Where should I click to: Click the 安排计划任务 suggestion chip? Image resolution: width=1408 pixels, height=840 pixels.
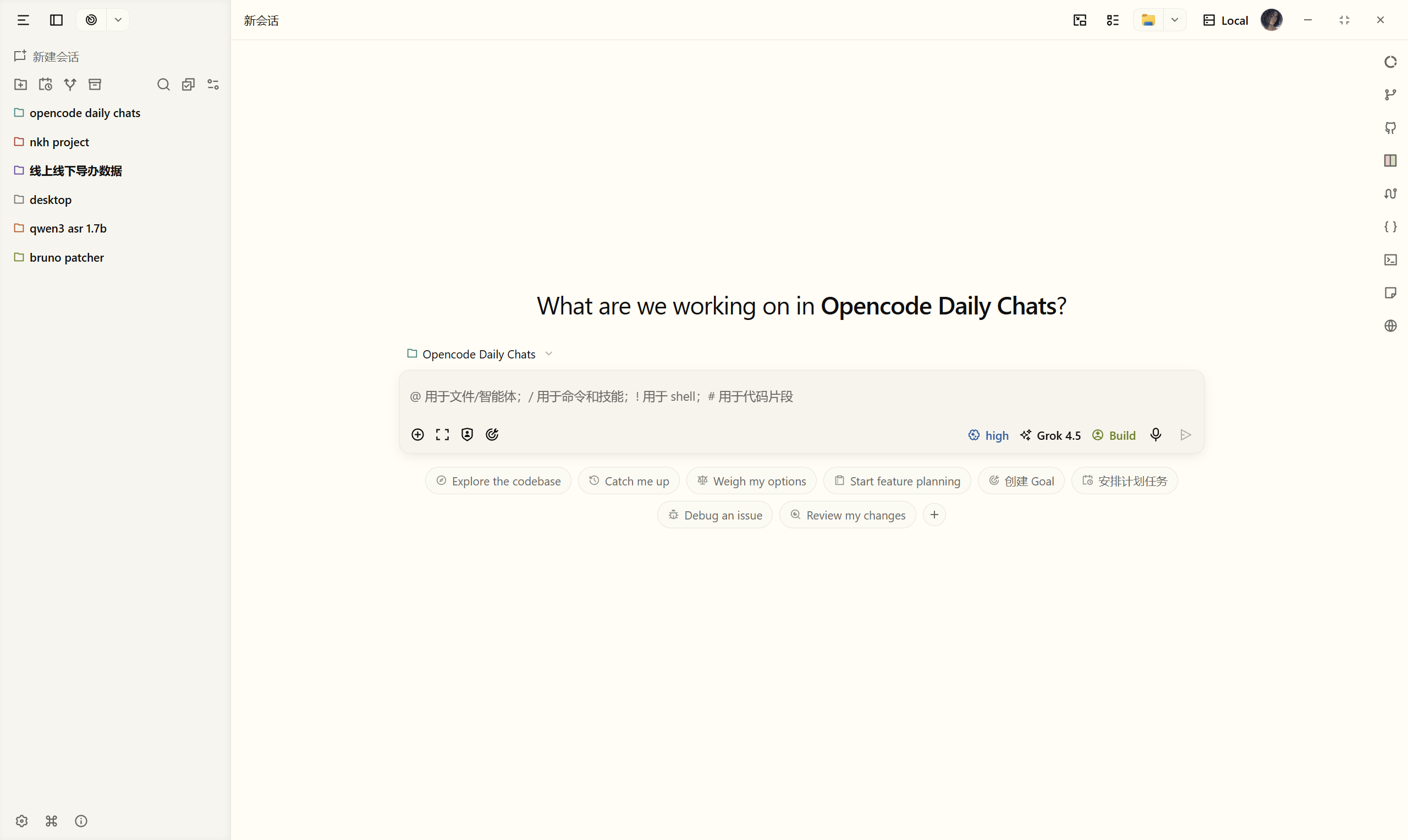(x=1124, y=480)
